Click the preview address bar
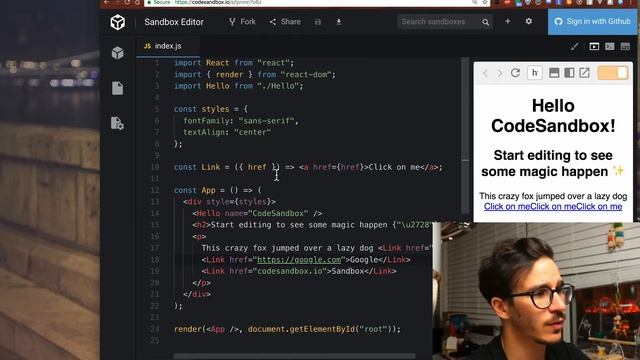 535,73
